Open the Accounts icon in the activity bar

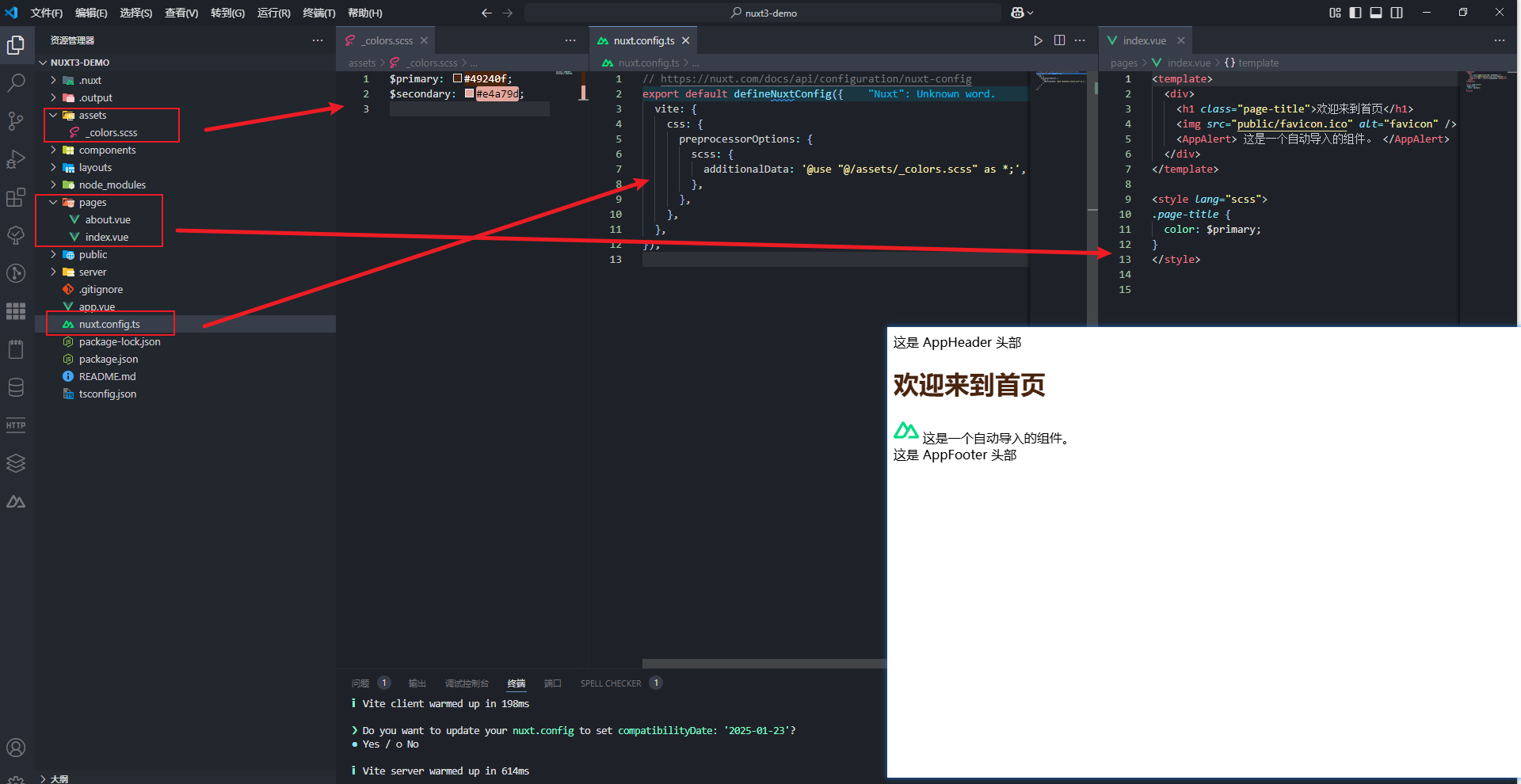(x=16, y=748)
